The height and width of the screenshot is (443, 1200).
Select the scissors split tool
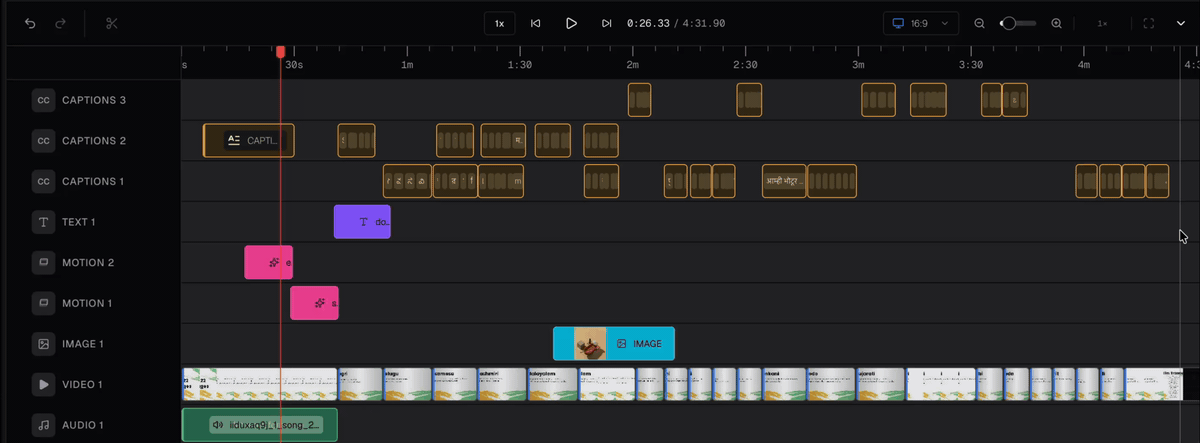111,23
